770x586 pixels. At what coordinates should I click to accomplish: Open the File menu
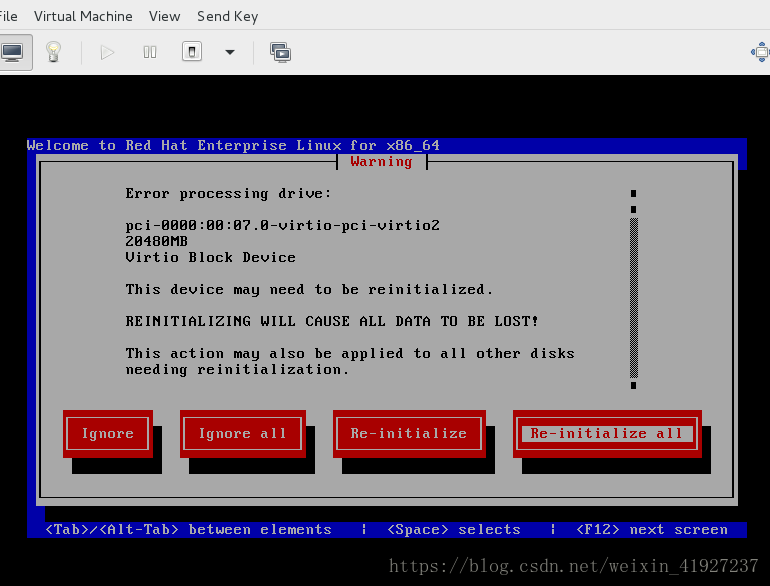point(8,16)
